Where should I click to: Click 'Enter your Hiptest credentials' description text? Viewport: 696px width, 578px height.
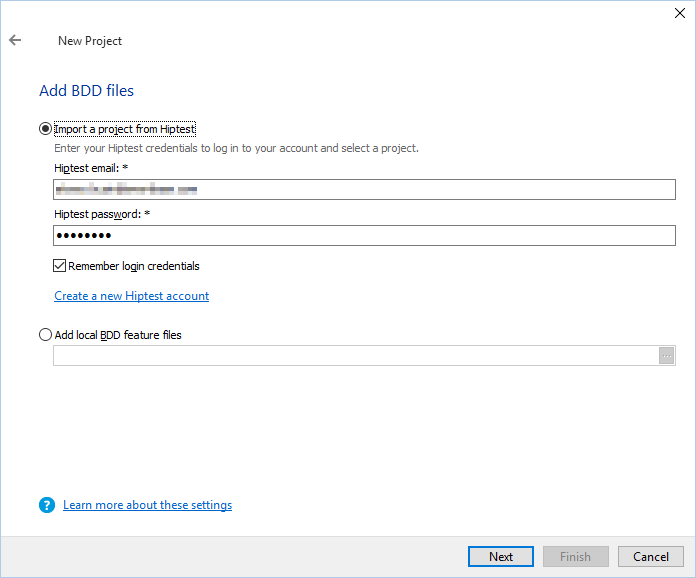[236, 148]
